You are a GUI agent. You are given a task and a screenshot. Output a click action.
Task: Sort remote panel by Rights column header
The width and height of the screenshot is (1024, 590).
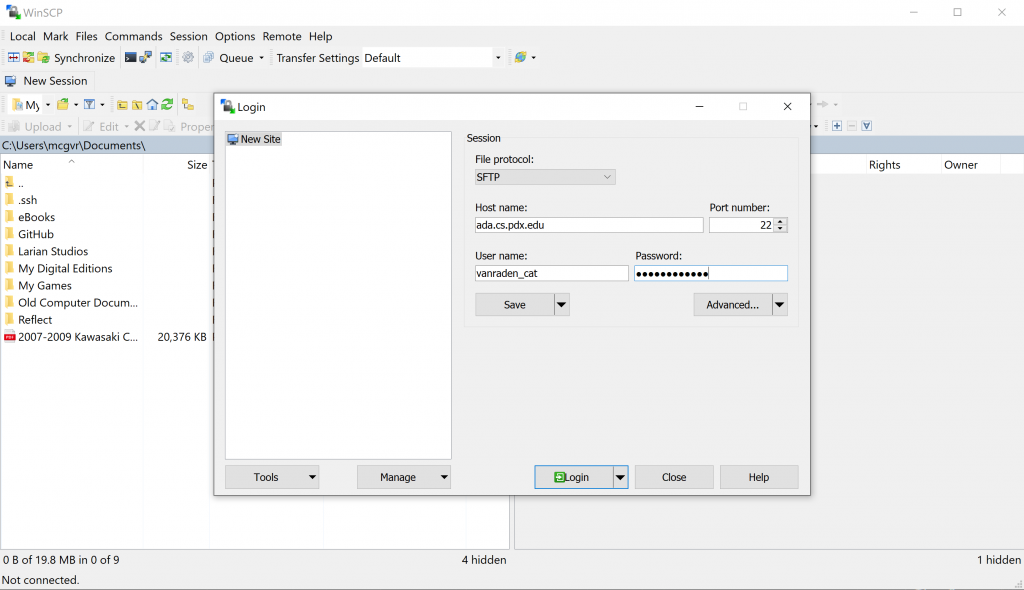pos(903,165)
